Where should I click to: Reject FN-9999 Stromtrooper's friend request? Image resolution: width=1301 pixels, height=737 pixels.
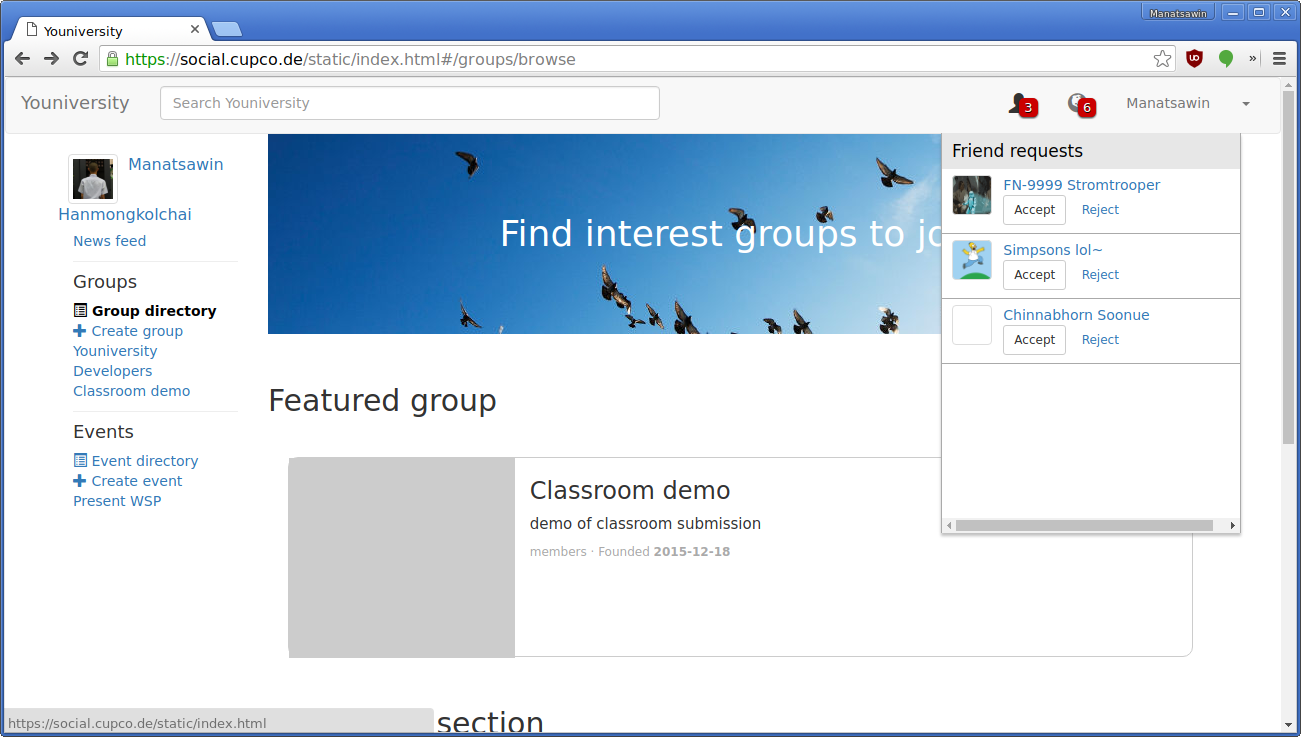(x=1100, y=210)
